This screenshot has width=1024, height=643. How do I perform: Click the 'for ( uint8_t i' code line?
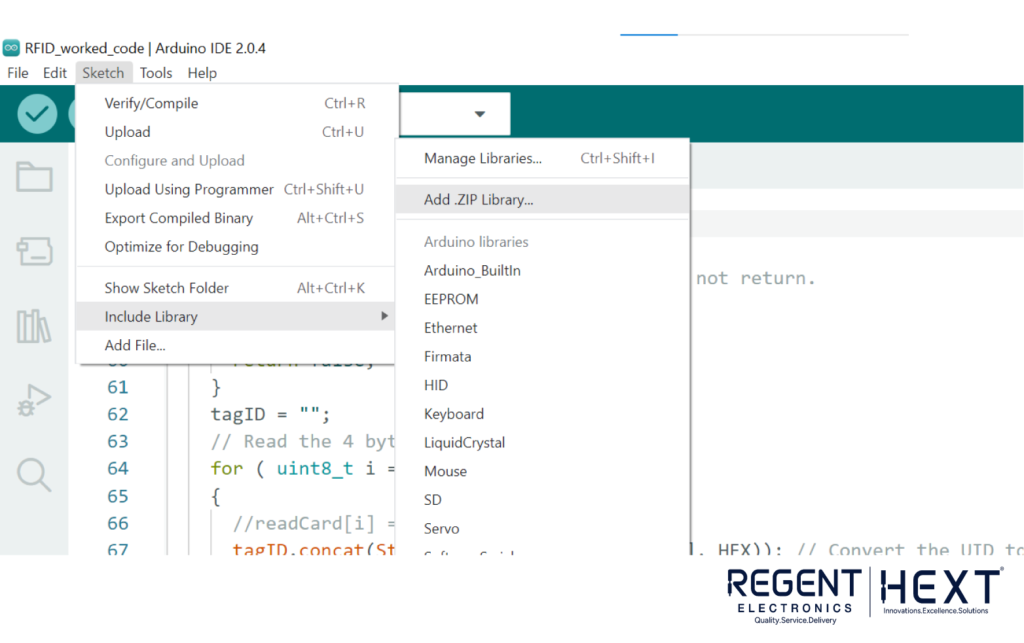302,469
